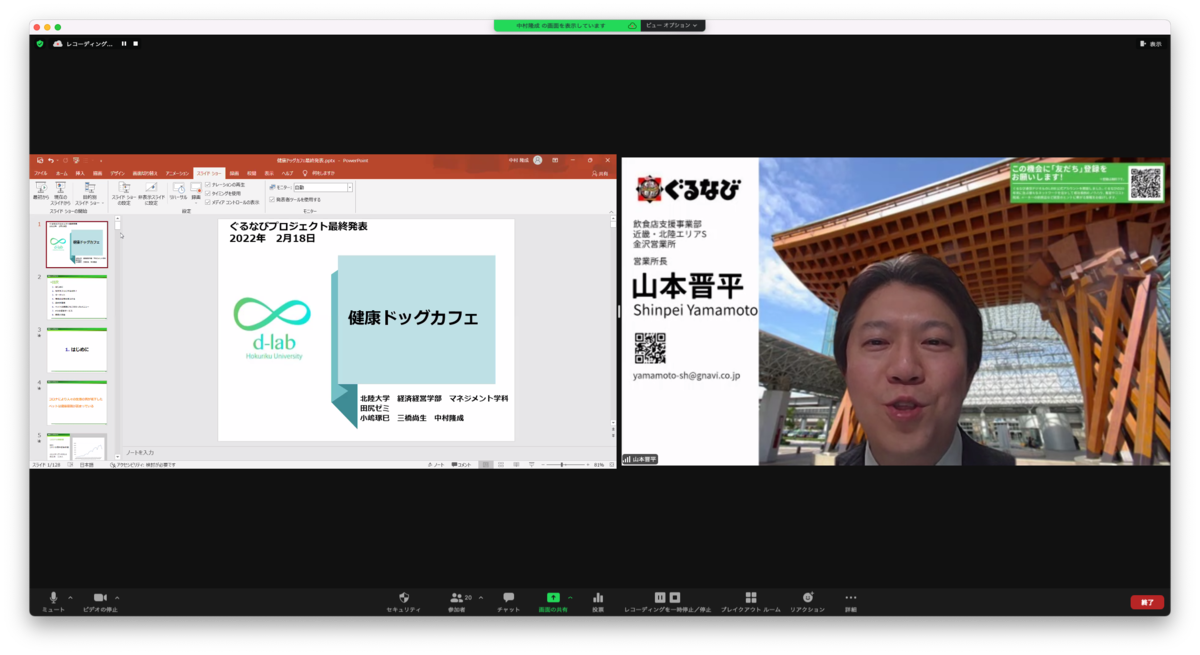This screenshot has height=655, width=1200.
Task: Click the Save icon in Quick Access Toolbar
Action: tap(40, 160)
